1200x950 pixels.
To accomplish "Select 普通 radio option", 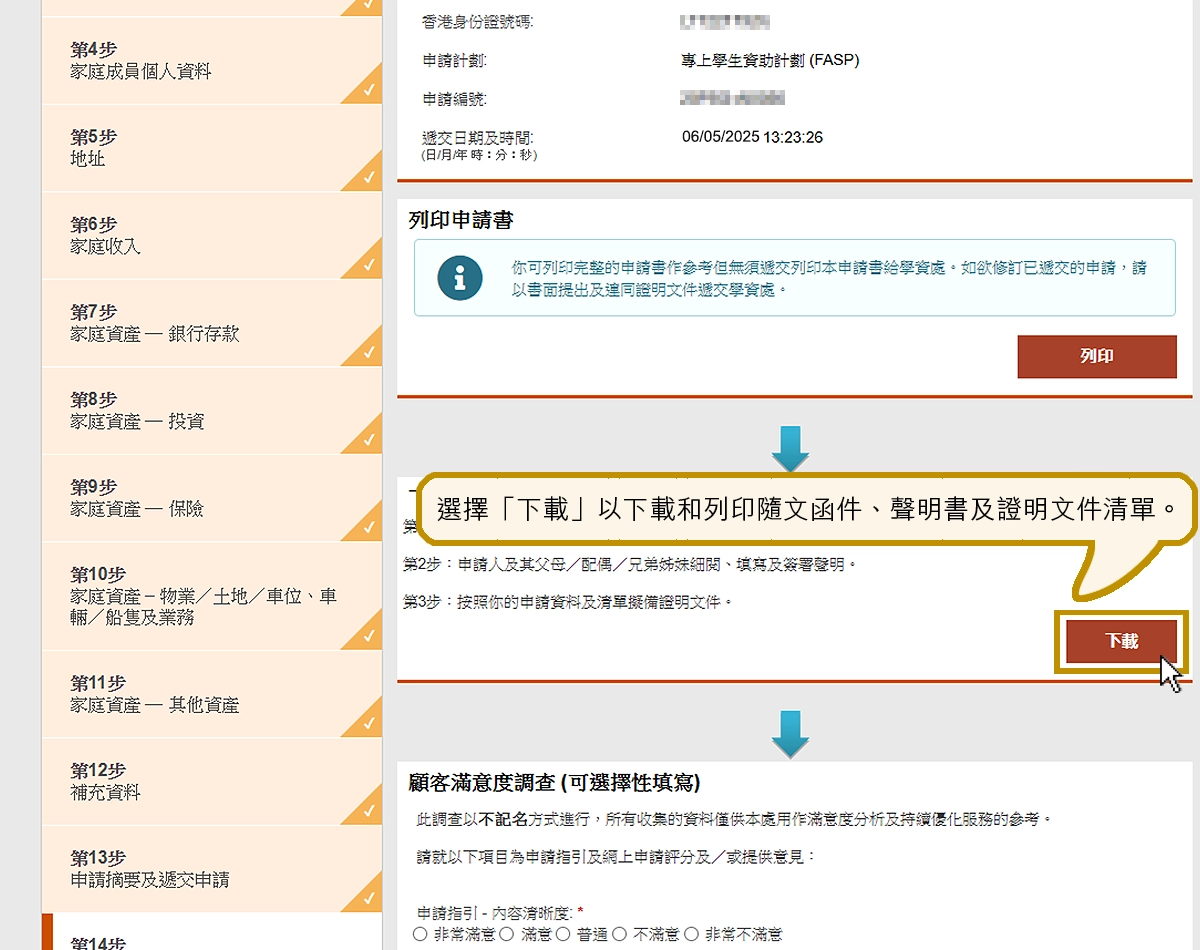I will click(x=563, y=934).
